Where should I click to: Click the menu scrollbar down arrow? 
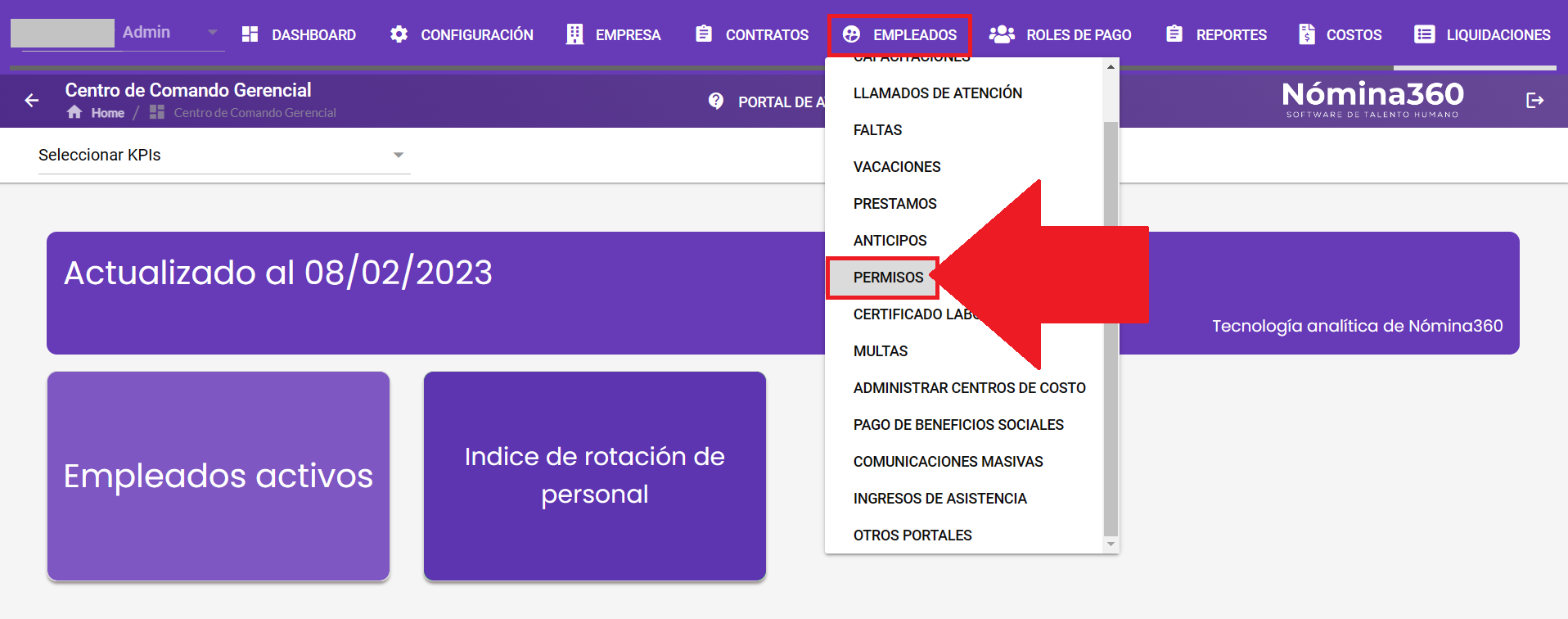(x=1111, y=544)
